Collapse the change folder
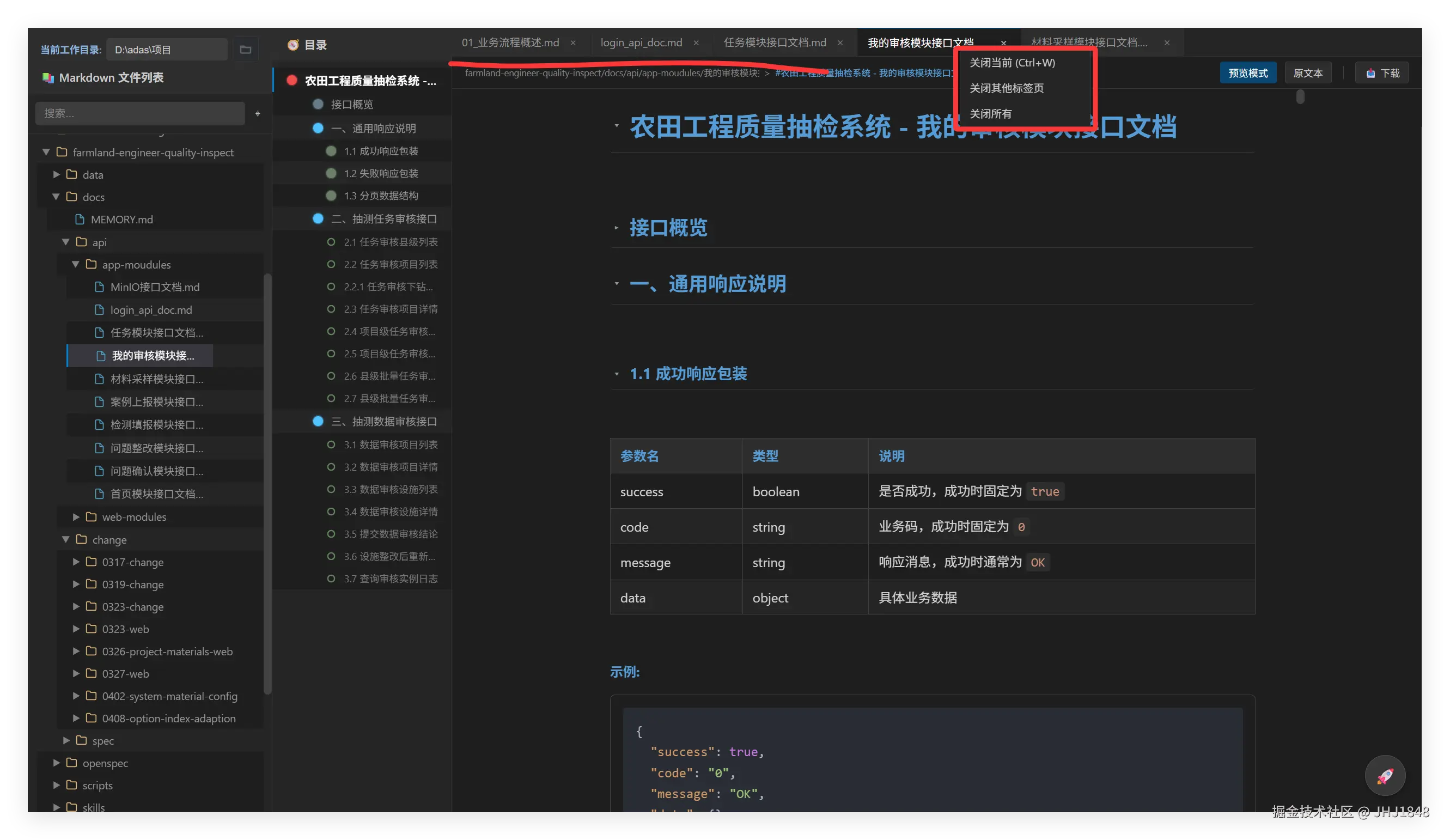The width and height of the screenshot is (1450, 840). click(x=65, y=540)
